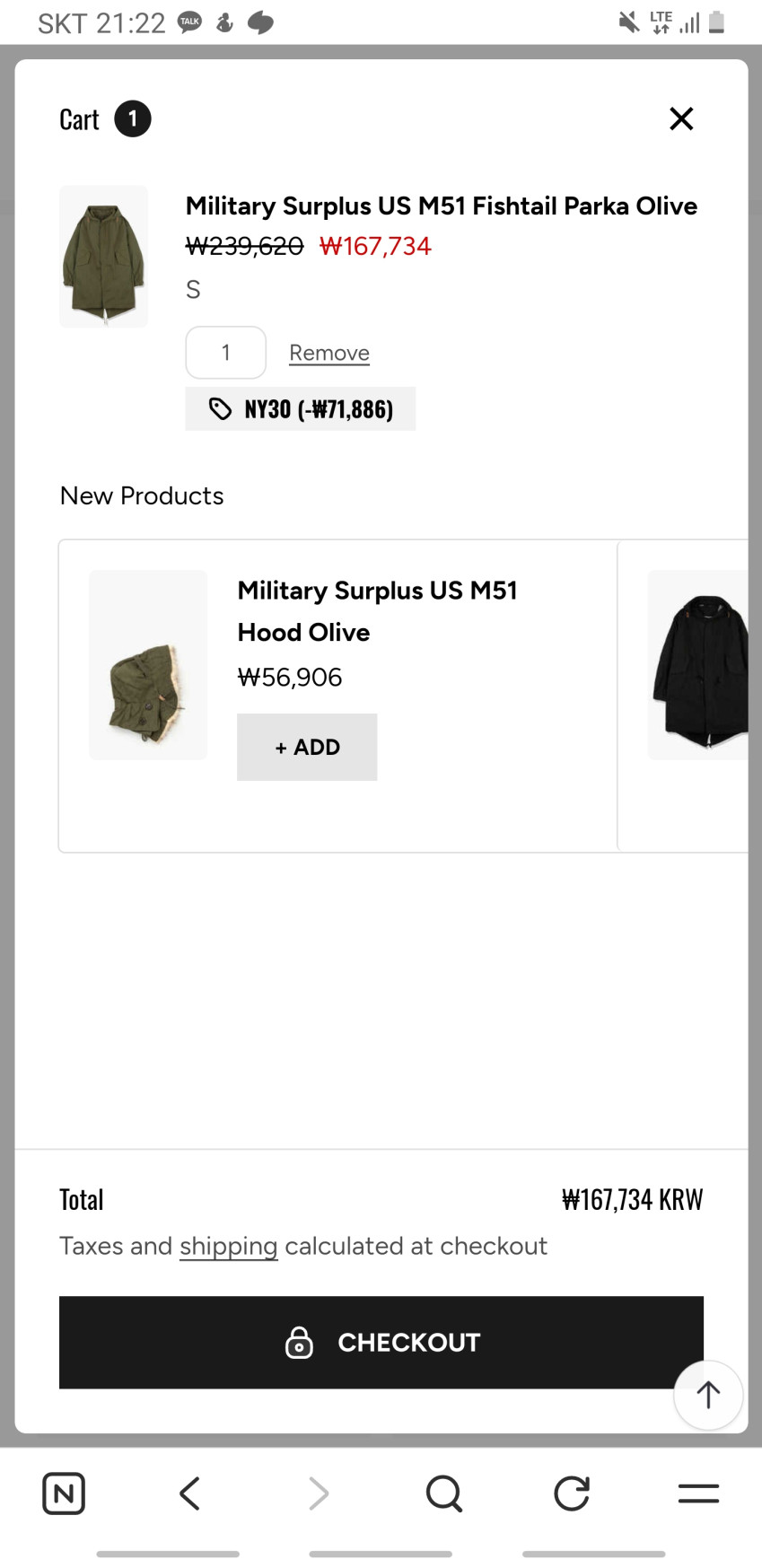
Task: Edit the parka quantity field
Action: (x=226, y=353)
